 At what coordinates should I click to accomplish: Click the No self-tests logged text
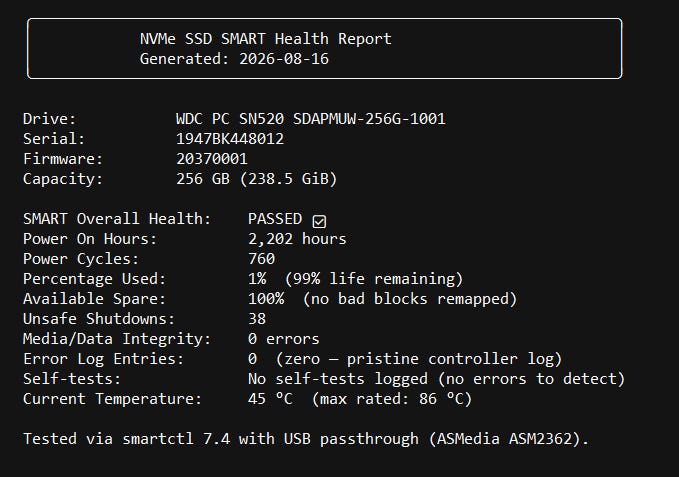338,379
